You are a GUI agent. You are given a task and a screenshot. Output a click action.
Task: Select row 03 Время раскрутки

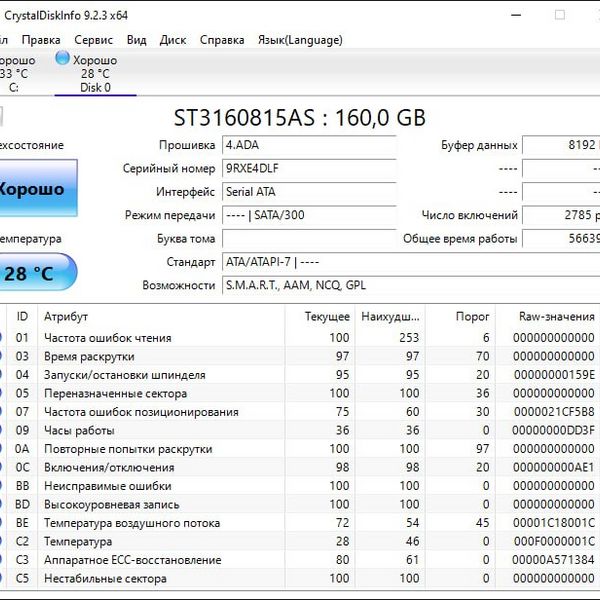(x=300, y=357)
